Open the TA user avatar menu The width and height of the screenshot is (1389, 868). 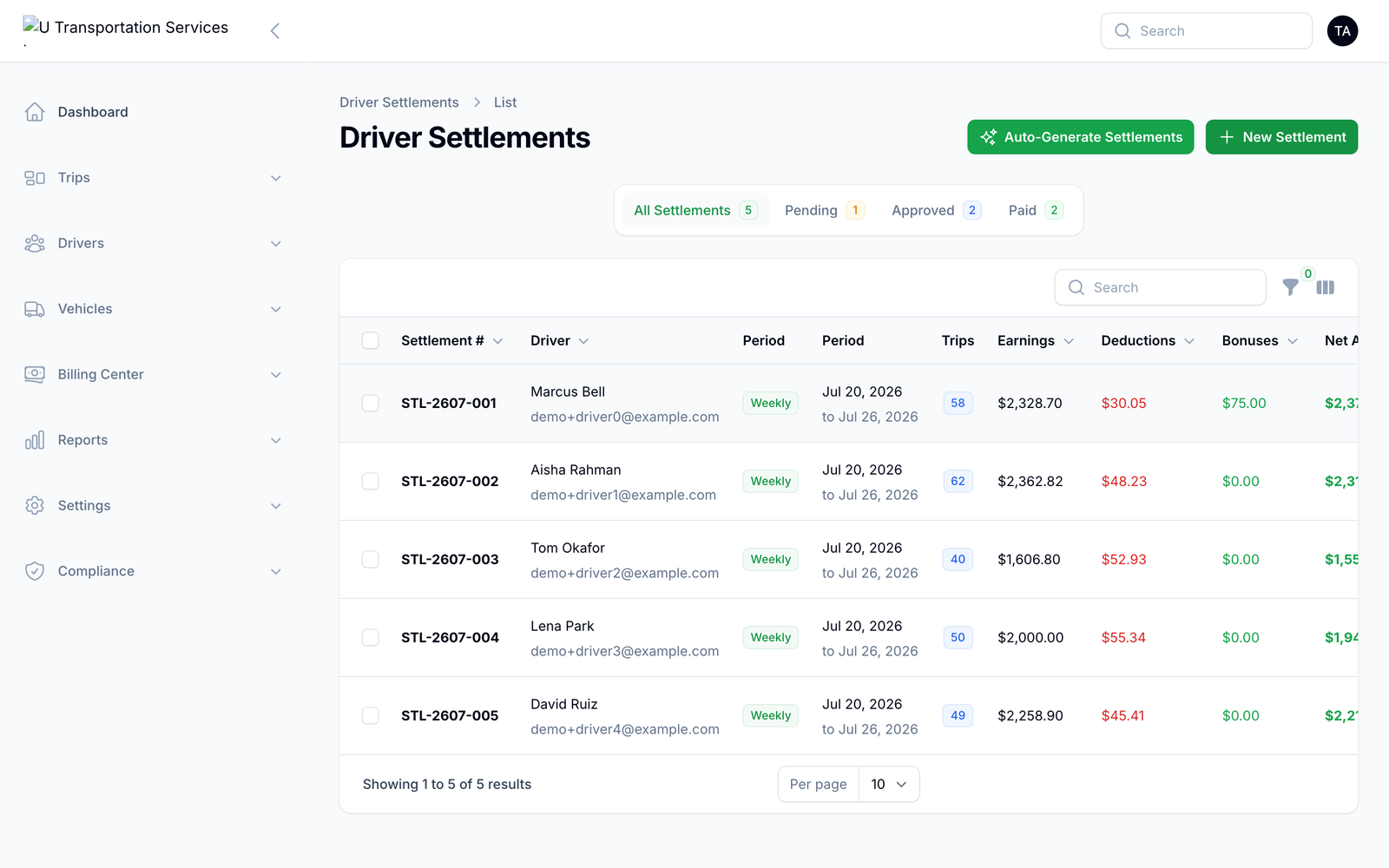coord(1342,31)
